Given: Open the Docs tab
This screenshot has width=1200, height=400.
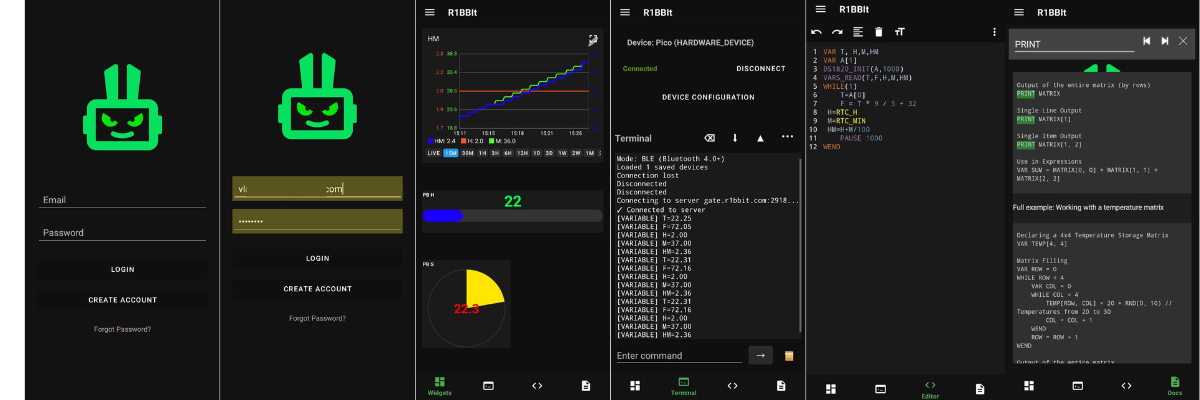Looking at the screenshot, I should pyautogui.click(x=1174, y=386).
